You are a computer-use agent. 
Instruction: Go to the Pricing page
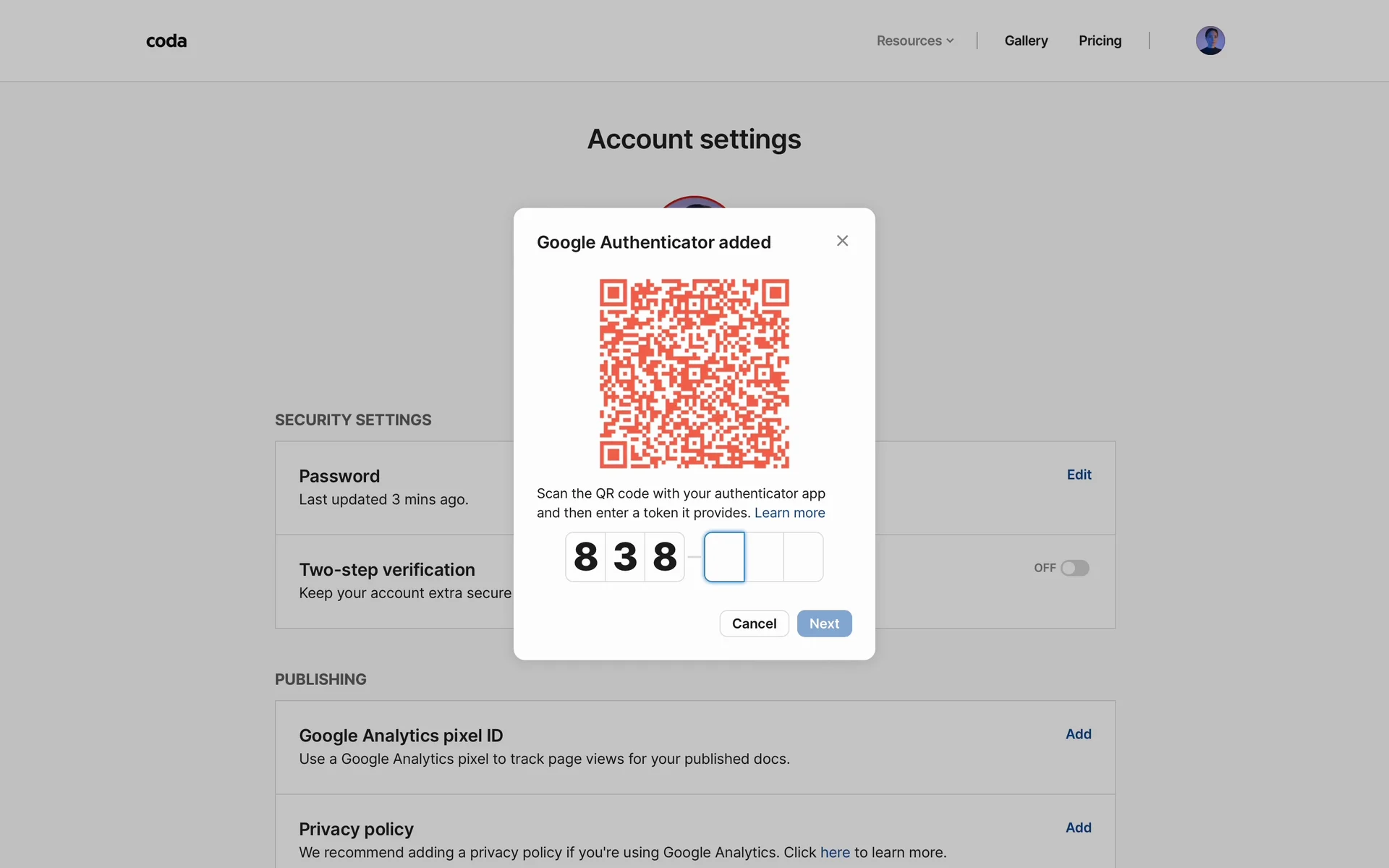click(x=1100, y=41)
